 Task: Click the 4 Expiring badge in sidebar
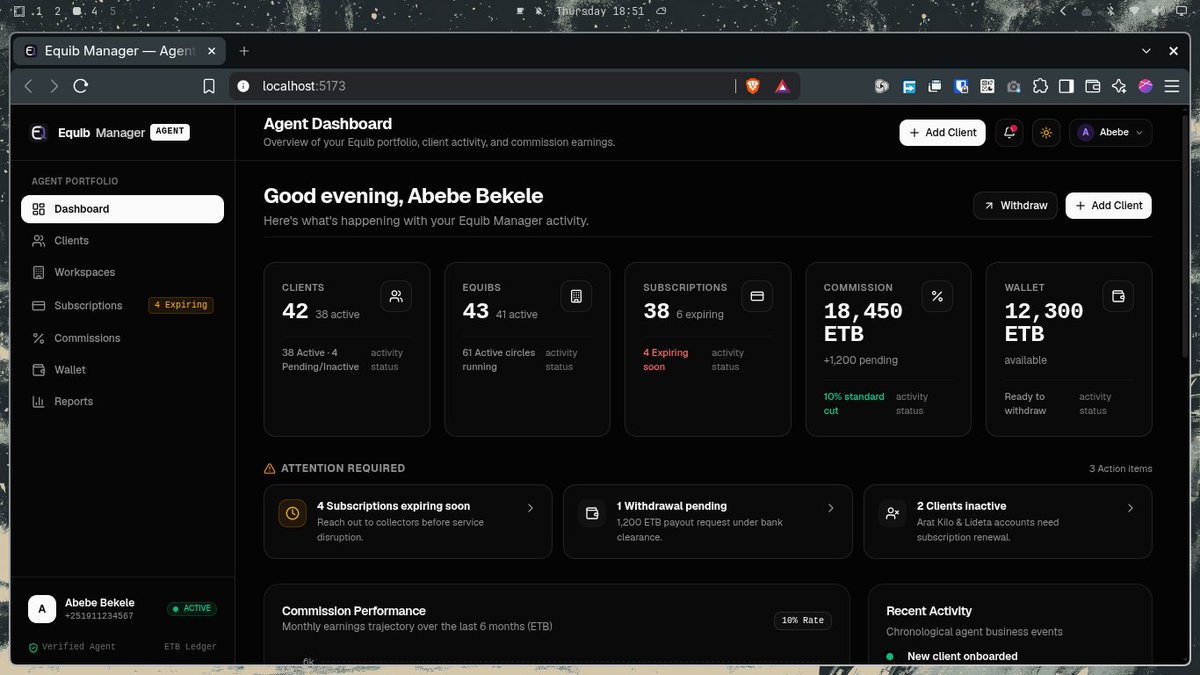pos(181,305)
